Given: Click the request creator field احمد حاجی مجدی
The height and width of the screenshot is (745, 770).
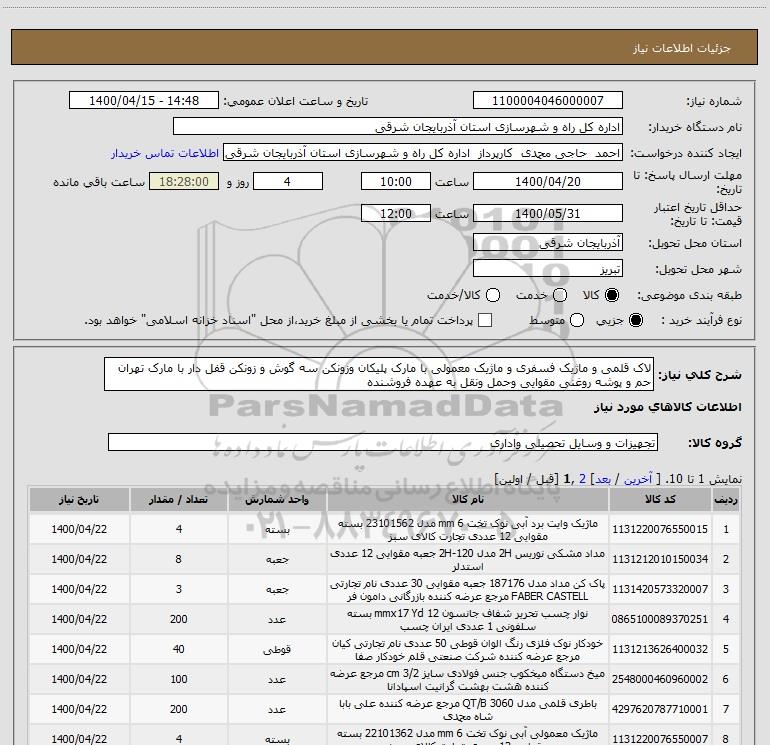Looking at the screenshot, I should (423, 153).
